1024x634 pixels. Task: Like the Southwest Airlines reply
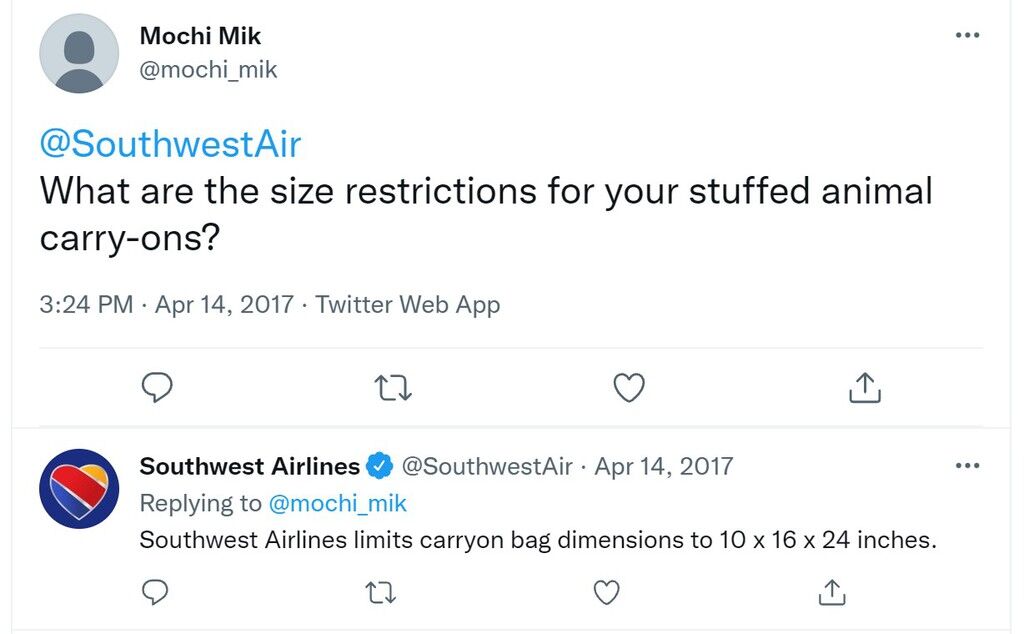[x=606, y=592]
